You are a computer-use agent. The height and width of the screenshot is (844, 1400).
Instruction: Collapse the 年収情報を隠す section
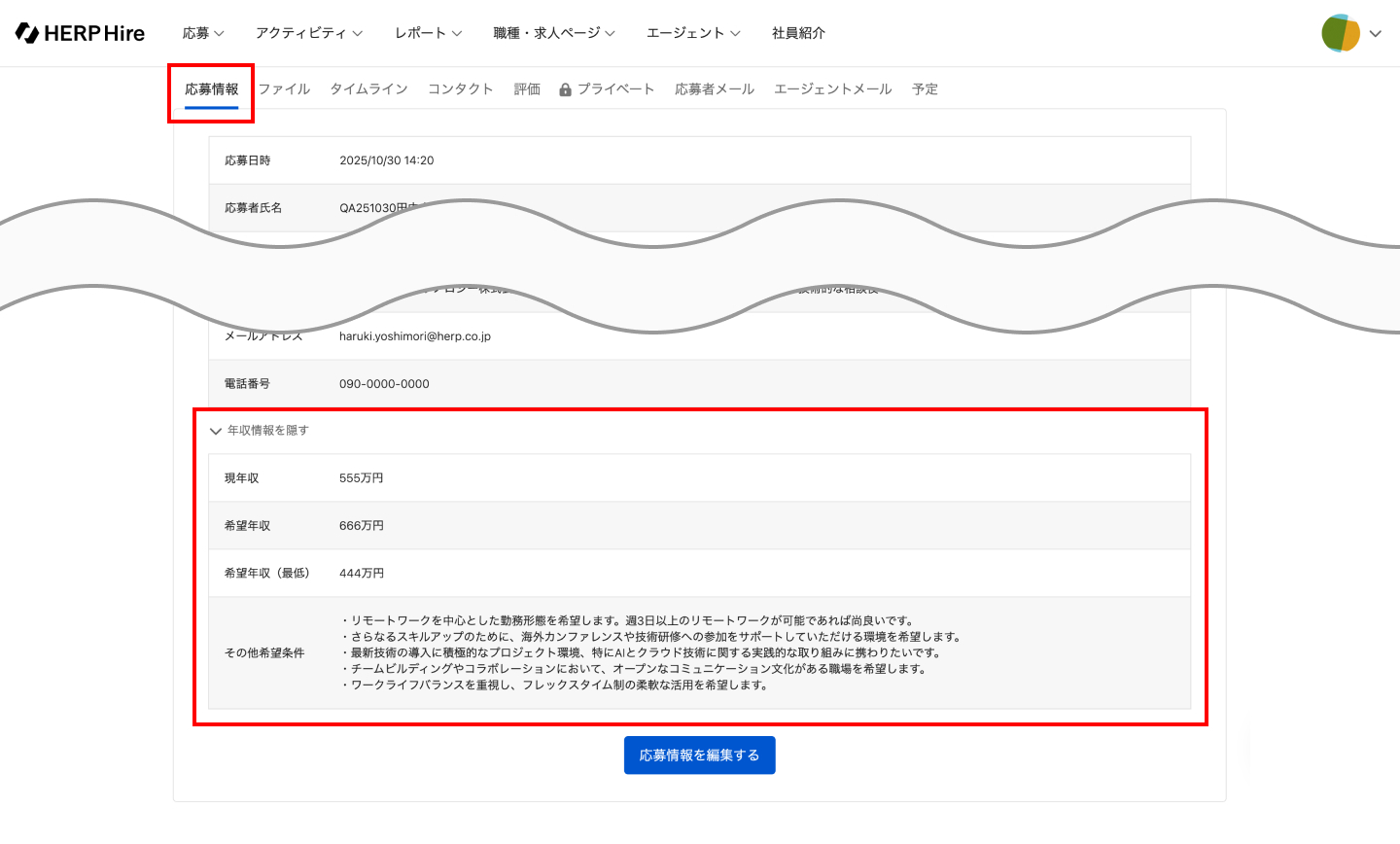point(259,431)
